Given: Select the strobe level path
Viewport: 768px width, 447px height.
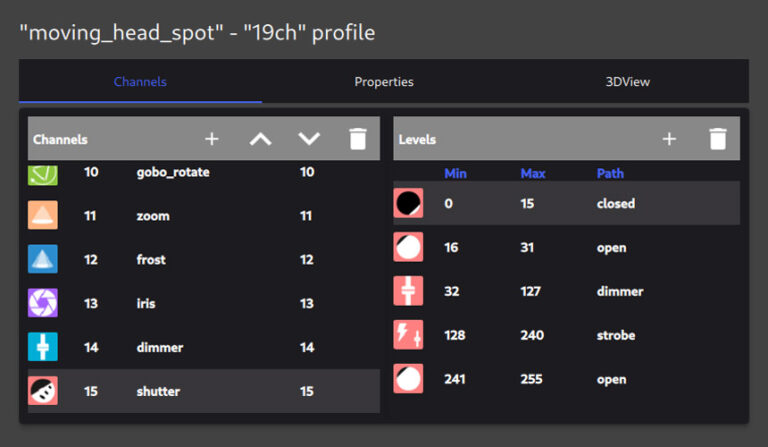Looking at the screenshot, I should click(616, 335).
